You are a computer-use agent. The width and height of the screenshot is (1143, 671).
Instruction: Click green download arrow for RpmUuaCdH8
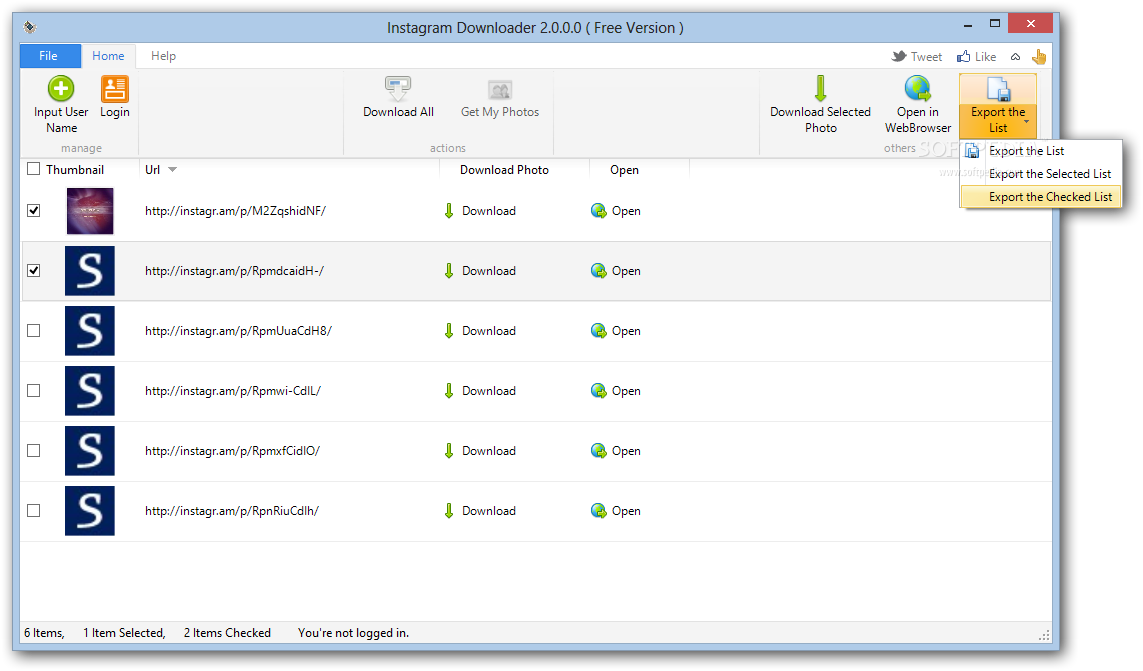[x=449, y=330]
